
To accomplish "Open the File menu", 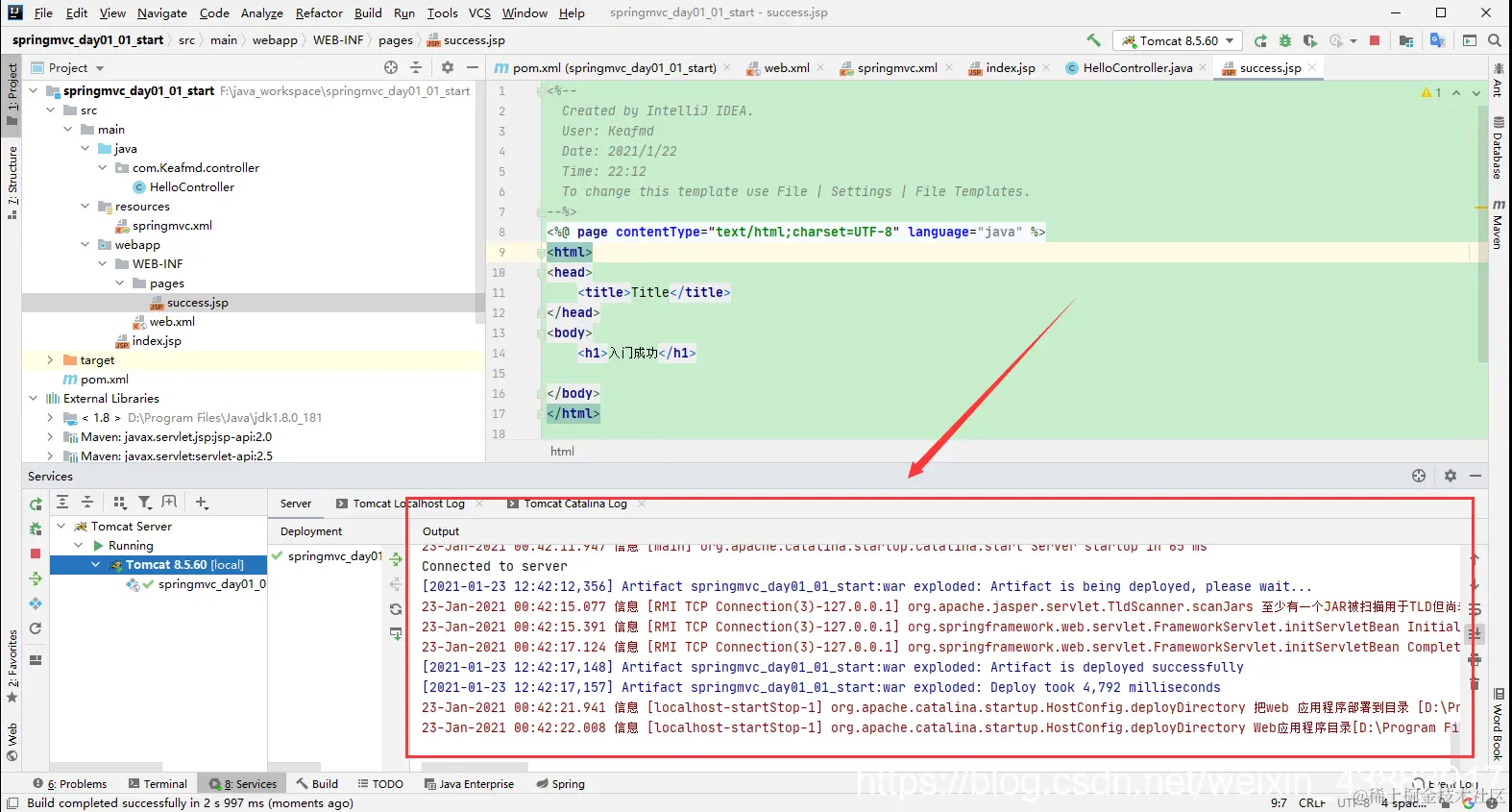I will point(43,12).
